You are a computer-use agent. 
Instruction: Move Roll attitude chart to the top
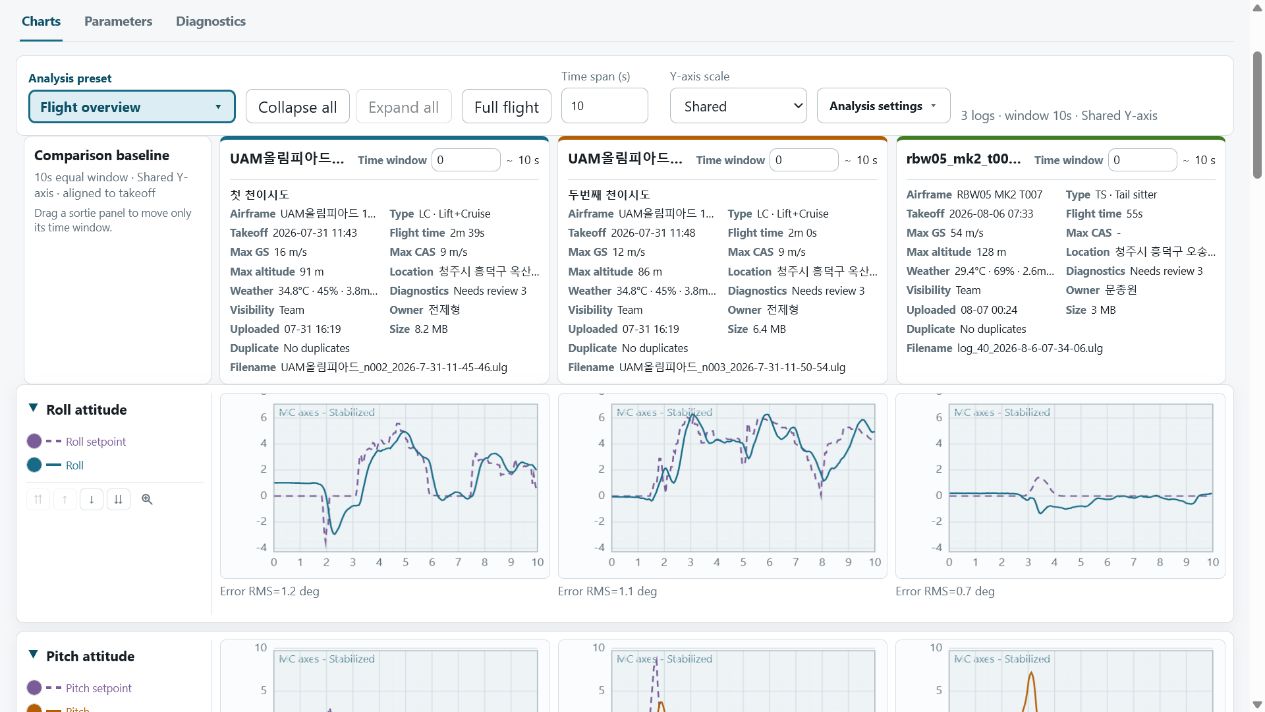38,499
